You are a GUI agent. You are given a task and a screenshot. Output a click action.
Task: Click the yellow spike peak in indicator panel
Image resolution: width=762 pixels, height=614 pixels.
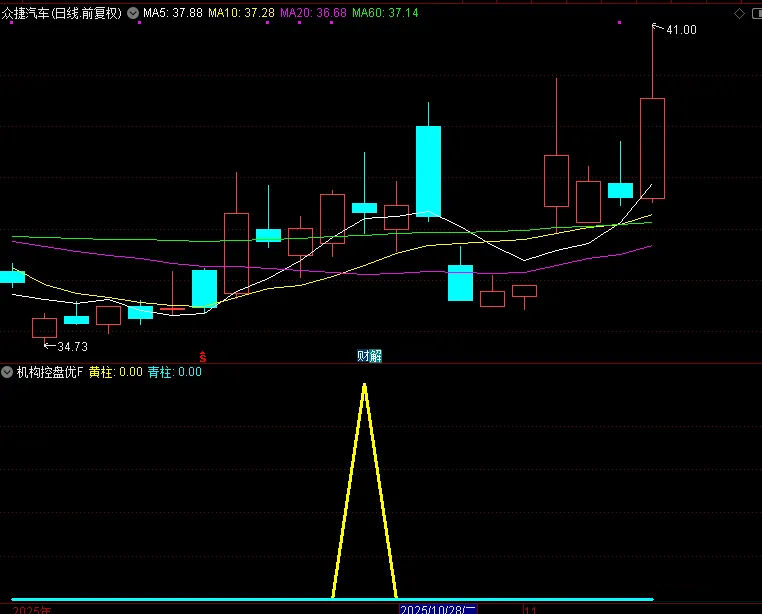coord(364,384)
